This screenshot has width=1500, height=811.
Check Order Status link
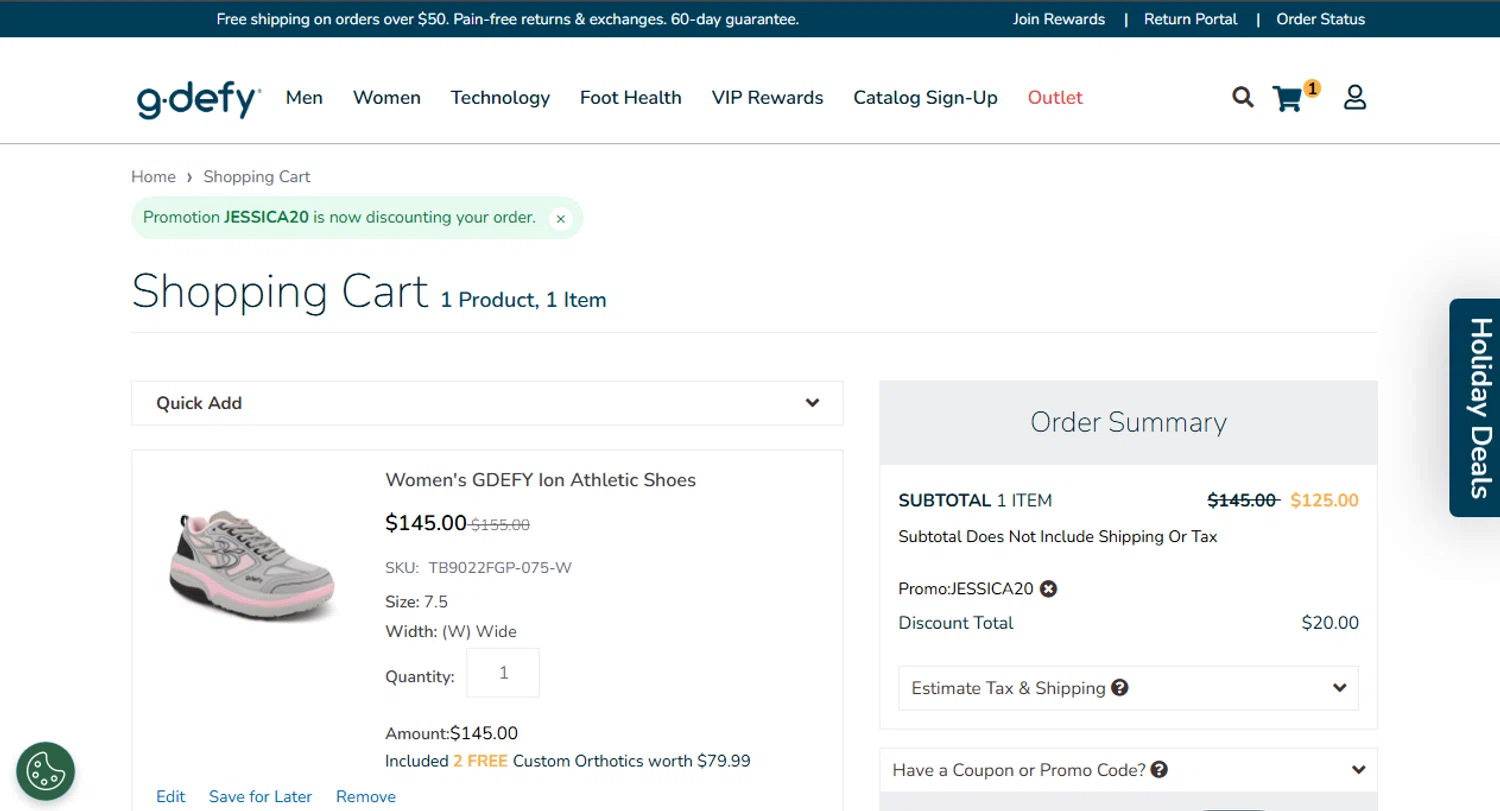coord(1320,19)
